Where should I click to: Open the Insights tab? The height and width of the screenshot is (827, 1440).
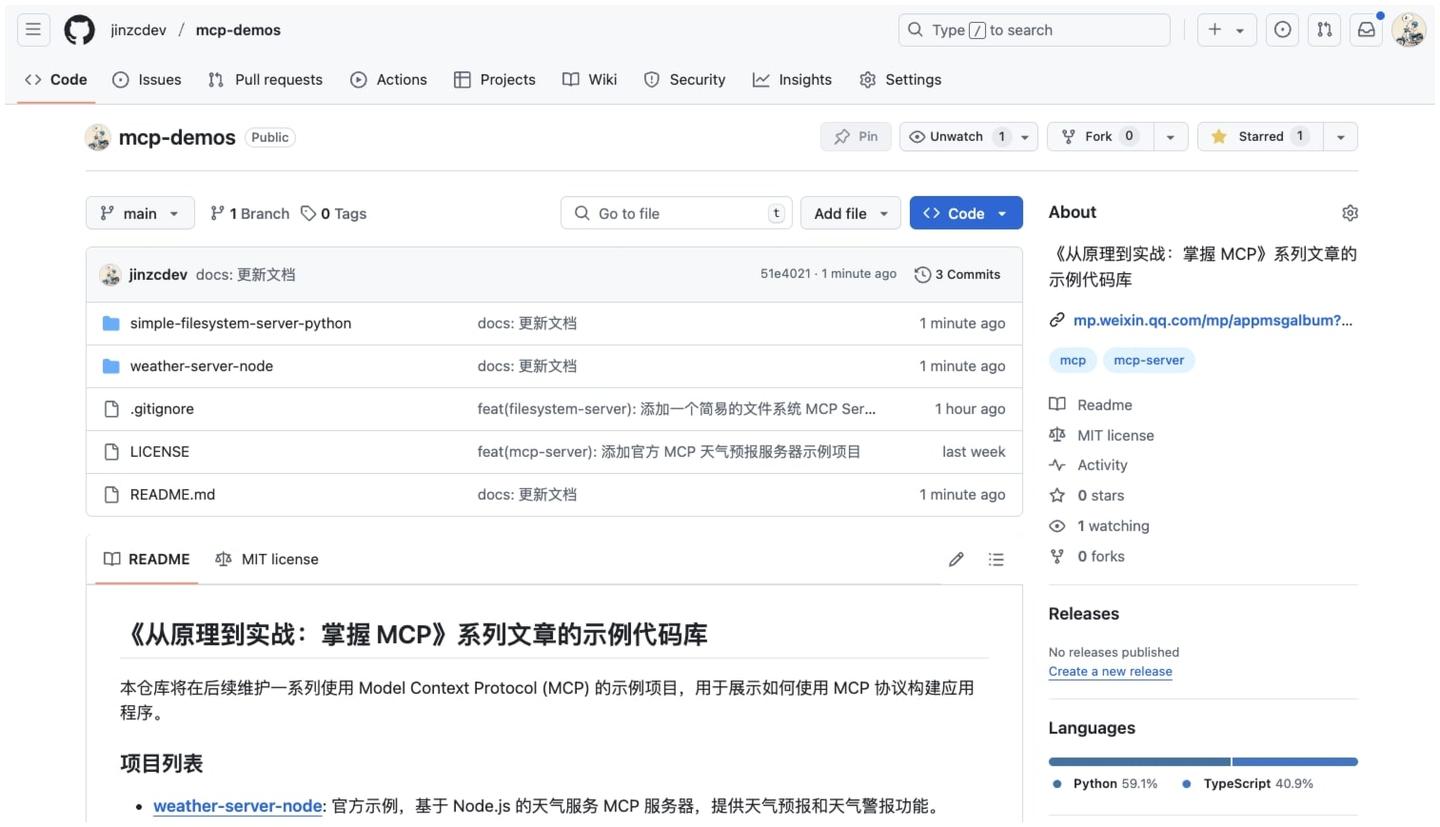tap(792, 80)
